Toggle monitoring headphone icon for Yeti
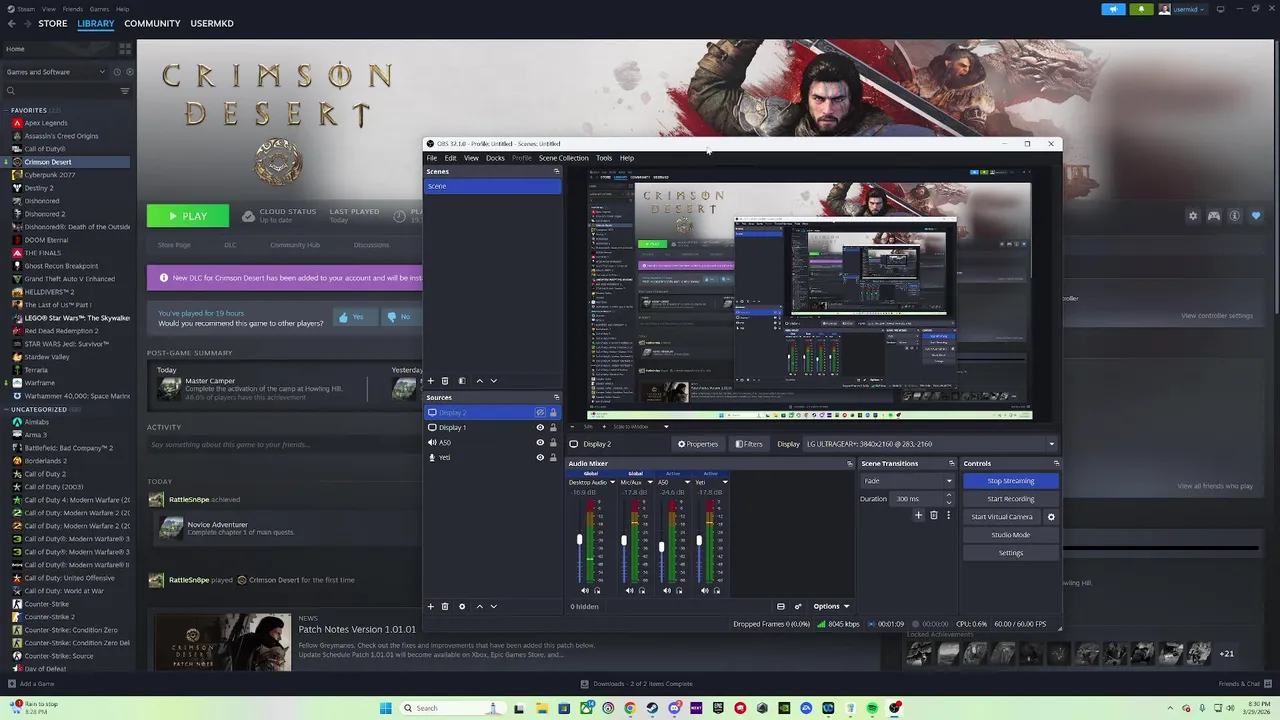The image size is (1280, 720). point(717,590)
